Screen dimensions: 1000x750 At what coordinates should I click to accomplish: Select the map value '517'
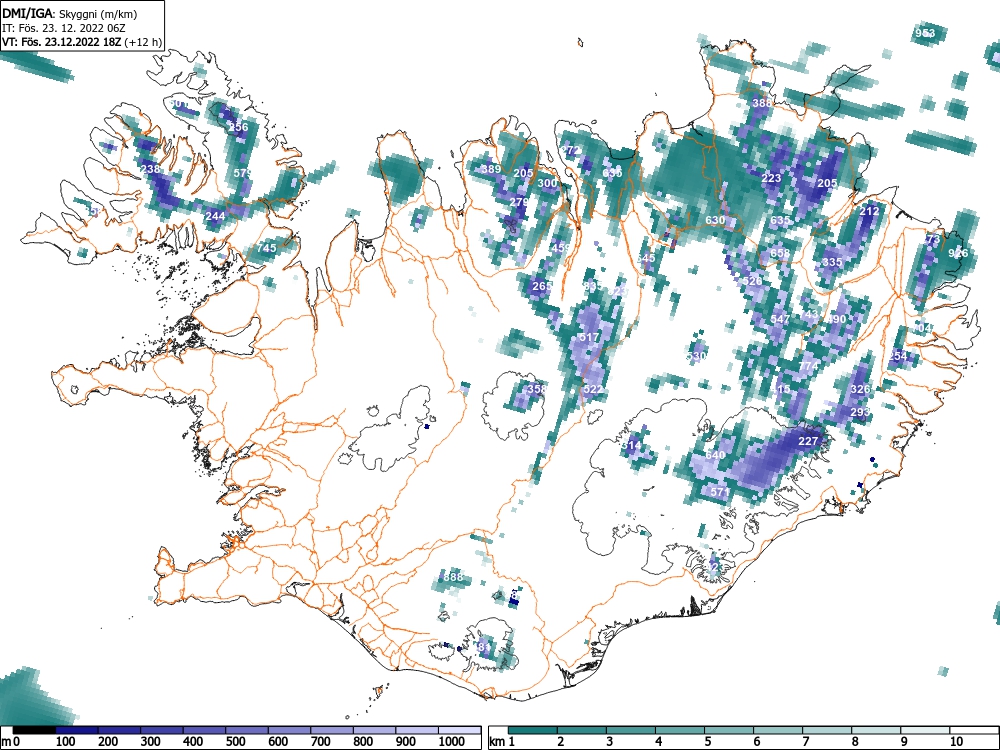[x=589, y=337]
